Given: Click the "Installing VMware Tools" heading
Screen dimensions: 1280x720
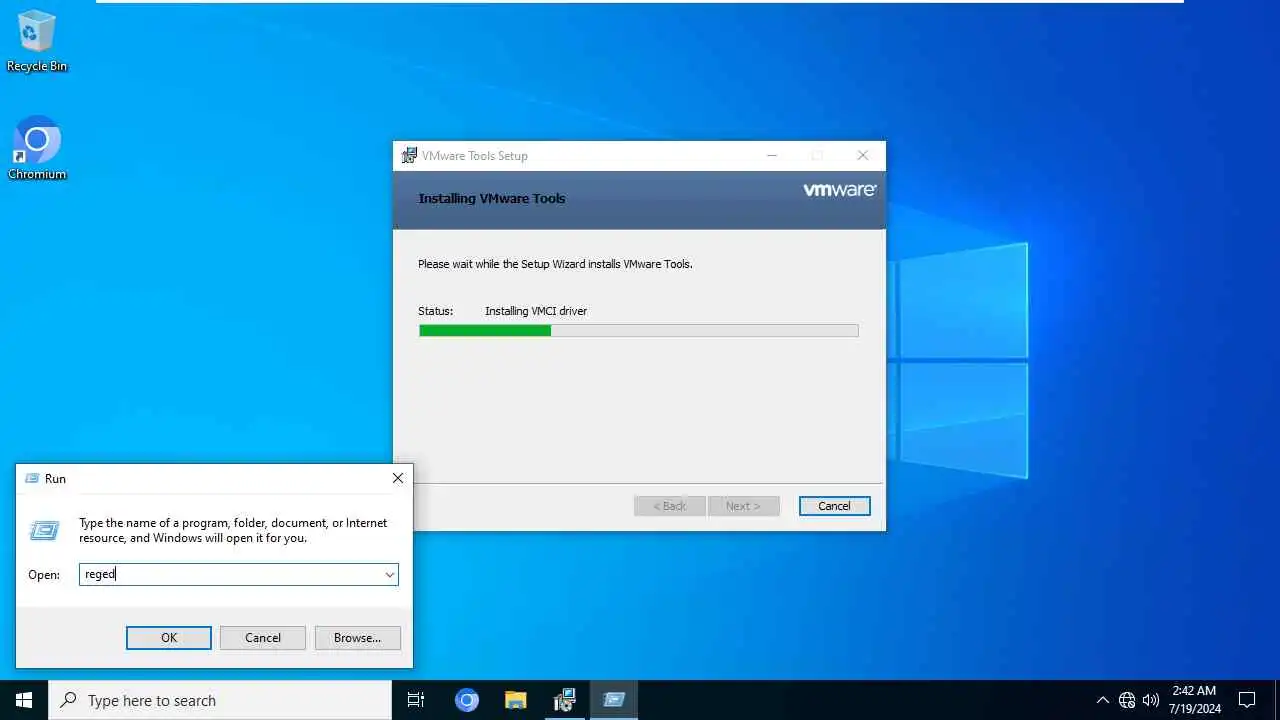Looking at the screenshot, I should click(492, 198).
